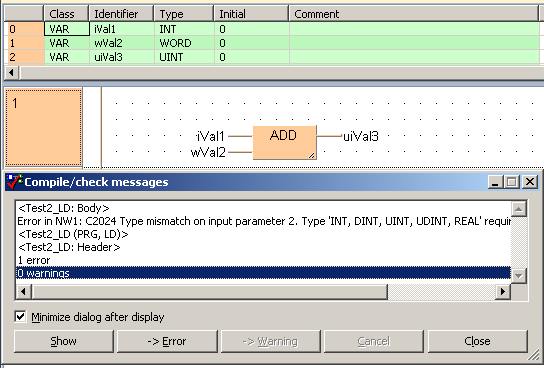The width and height of the screenshot is (544, 368).
Task: Select the C2024 type mismatch error line
Action: point(264,221)
